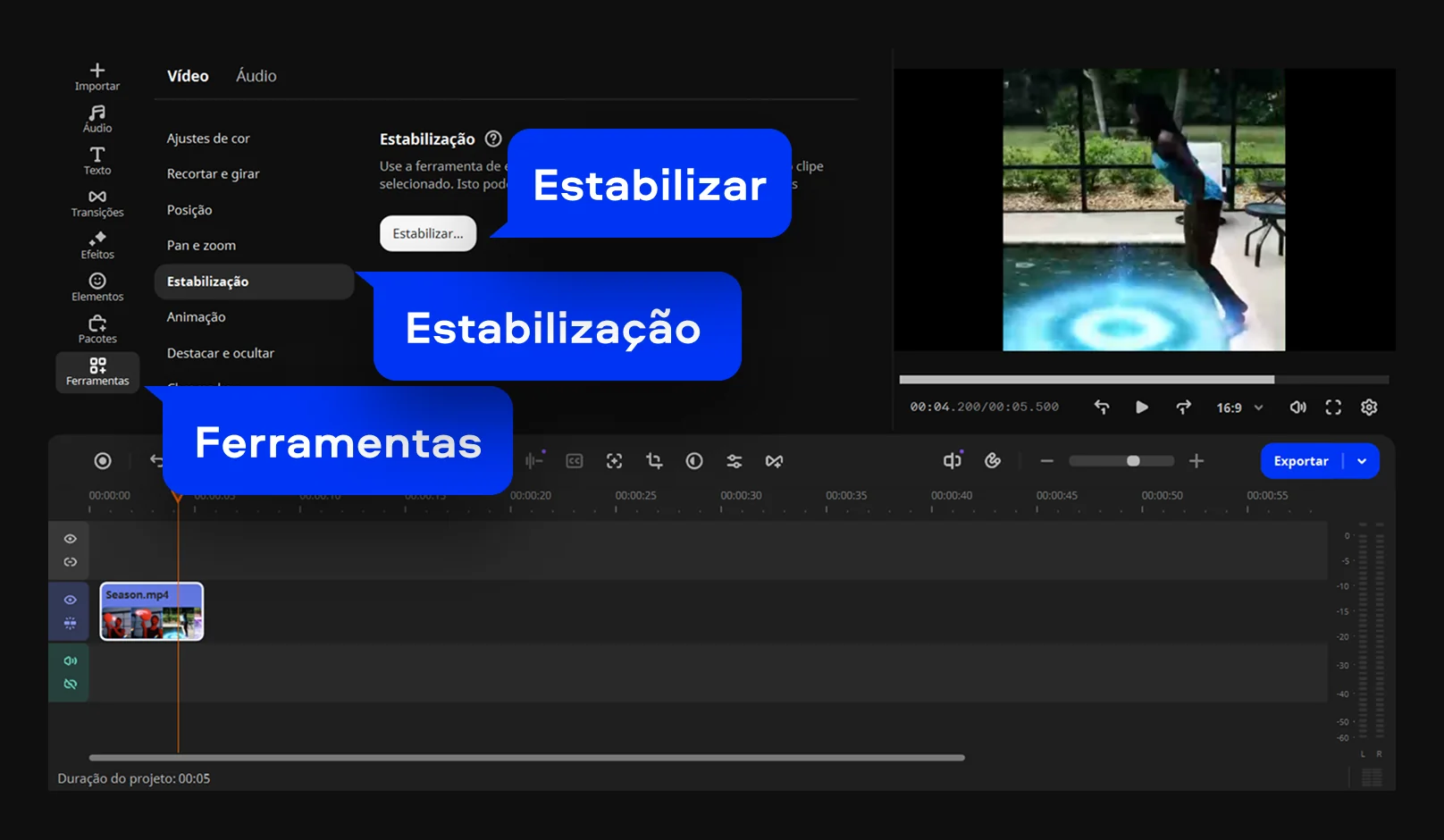Viewport: 1444px width, 840px height.
Task: Open the Exportar dropdown arrow
Action: [1362, 461]
